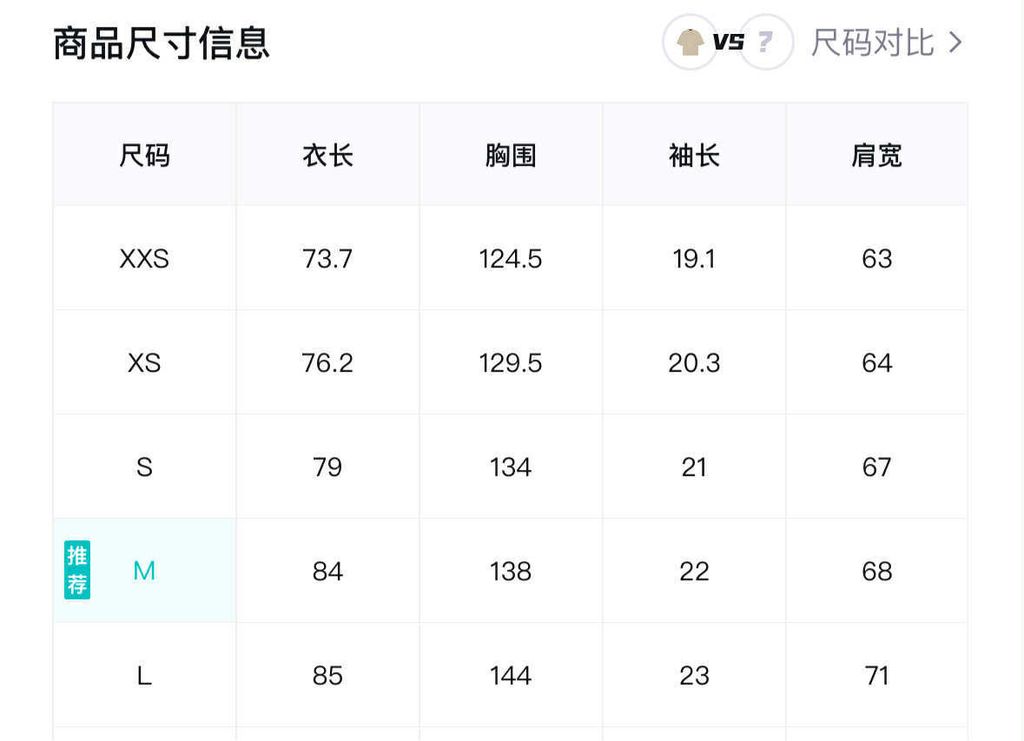Choose the L size row label

[144, 676]
